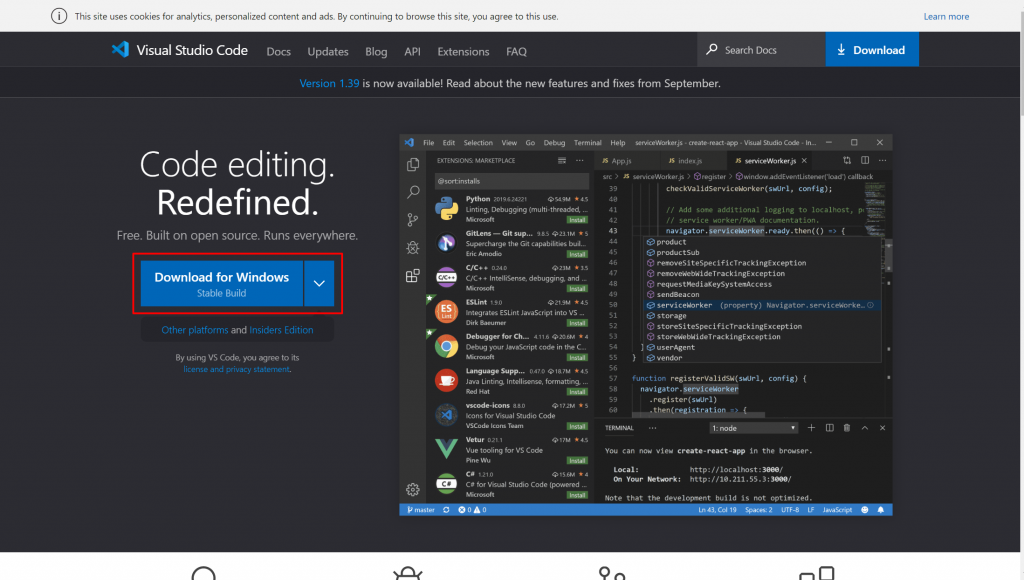
Task: Select the Extensions icon in the activity bar
Action: point(413,276)
